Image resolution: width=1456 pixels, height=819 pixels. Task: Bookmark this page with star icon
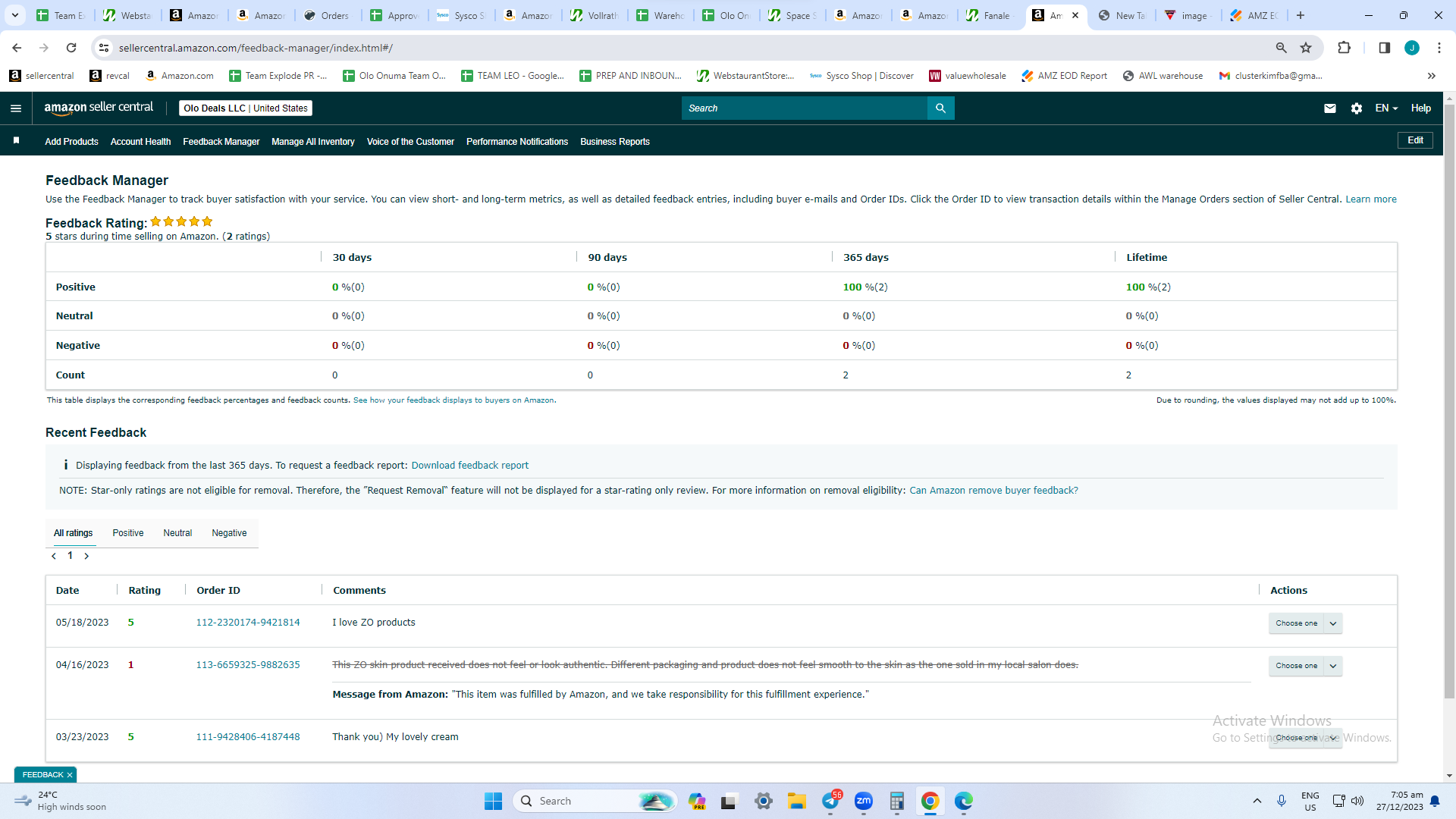tap(1306, 48)
